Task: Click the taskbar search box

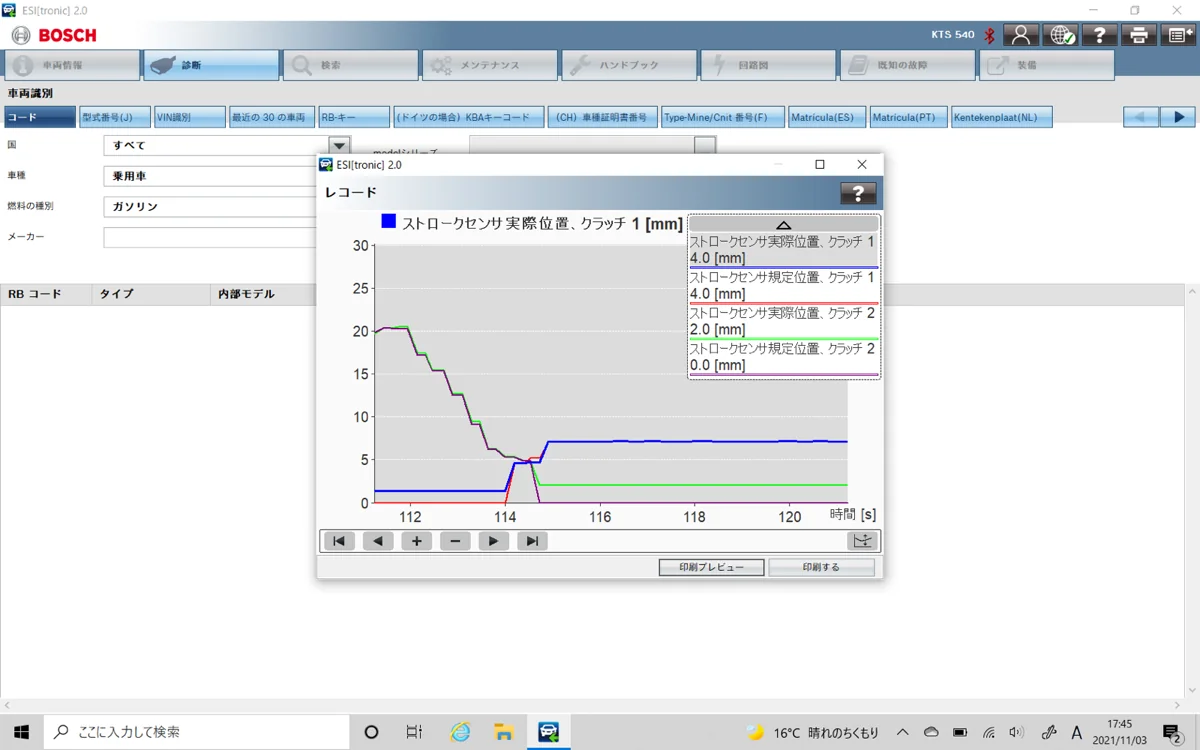Action: 197,732
